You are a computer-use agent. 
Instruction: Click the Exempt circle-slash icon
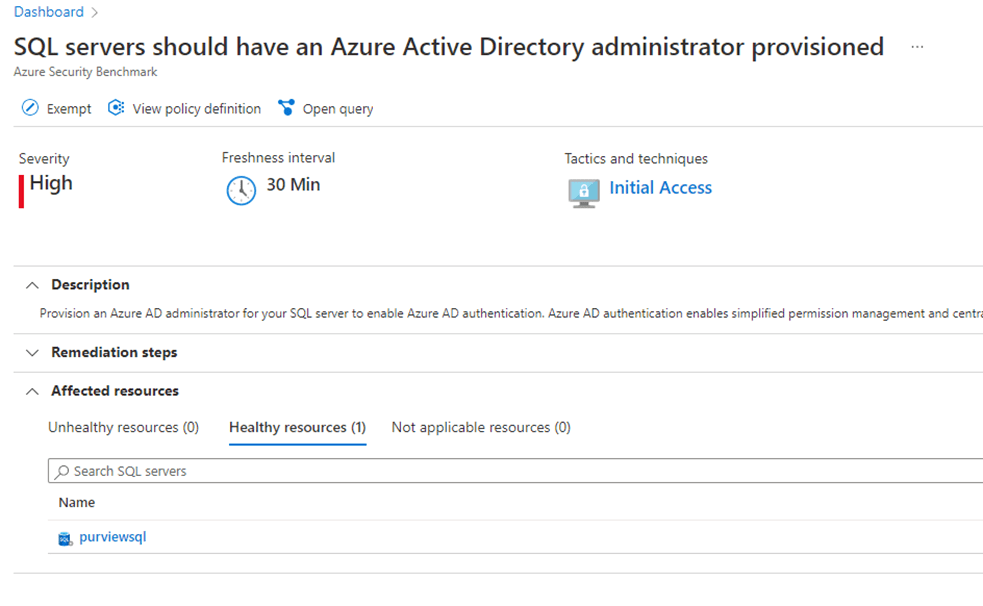tap(30, 108)
